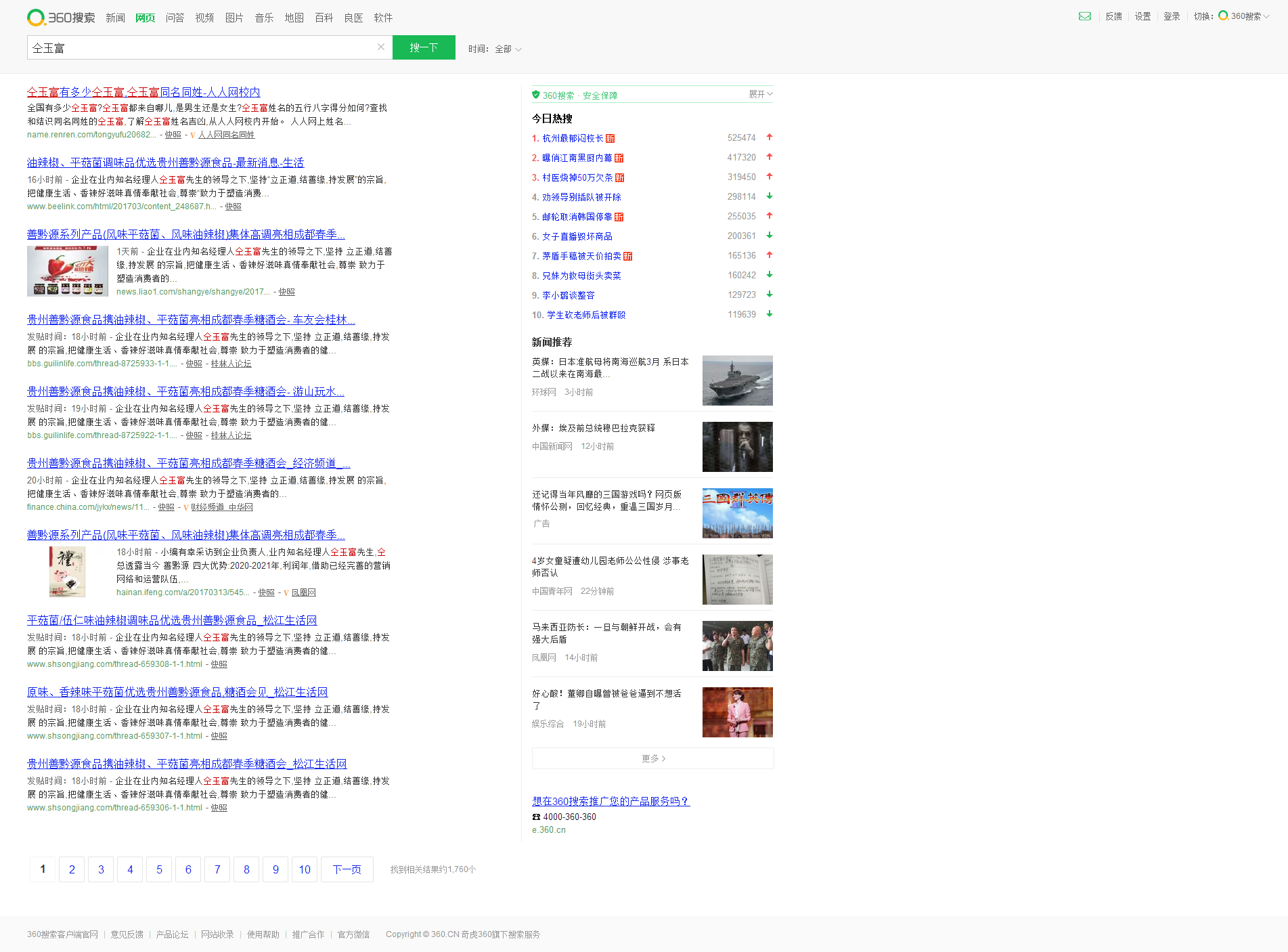The height and width of the screenshot is (952, 1288).
Task: Open result 贵州善黔源食品 经济频道
Action: 189,463
